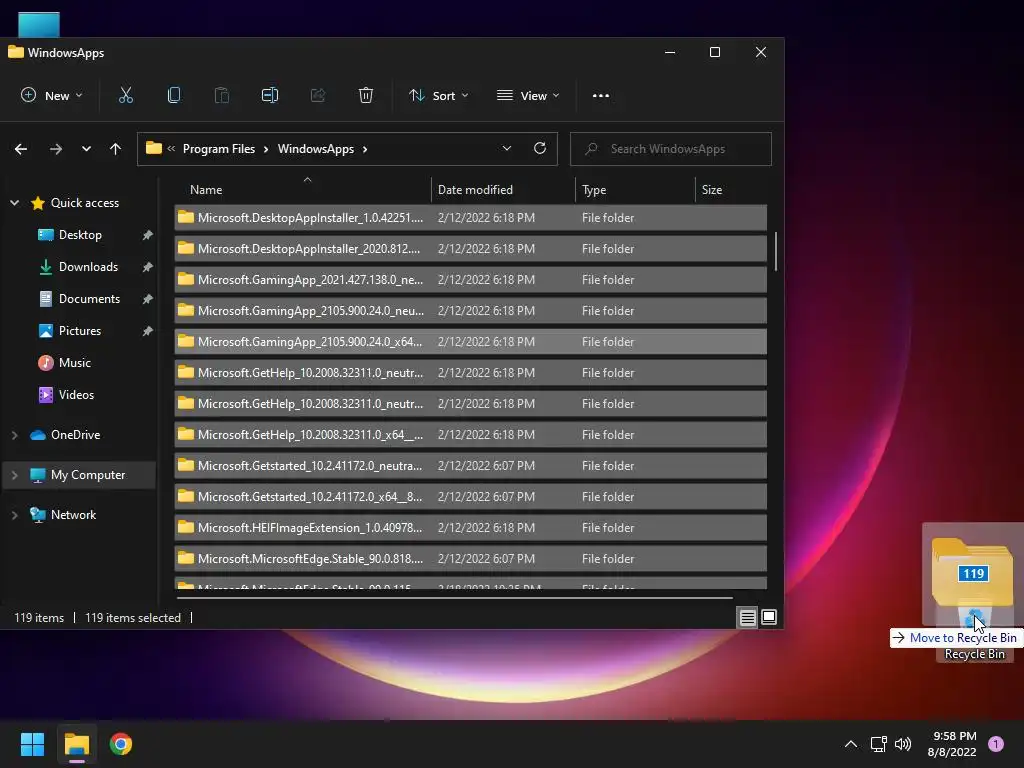Open Documents in the sidebar
The width and height of the screenshot is (1024, 768).
(89, 298)
